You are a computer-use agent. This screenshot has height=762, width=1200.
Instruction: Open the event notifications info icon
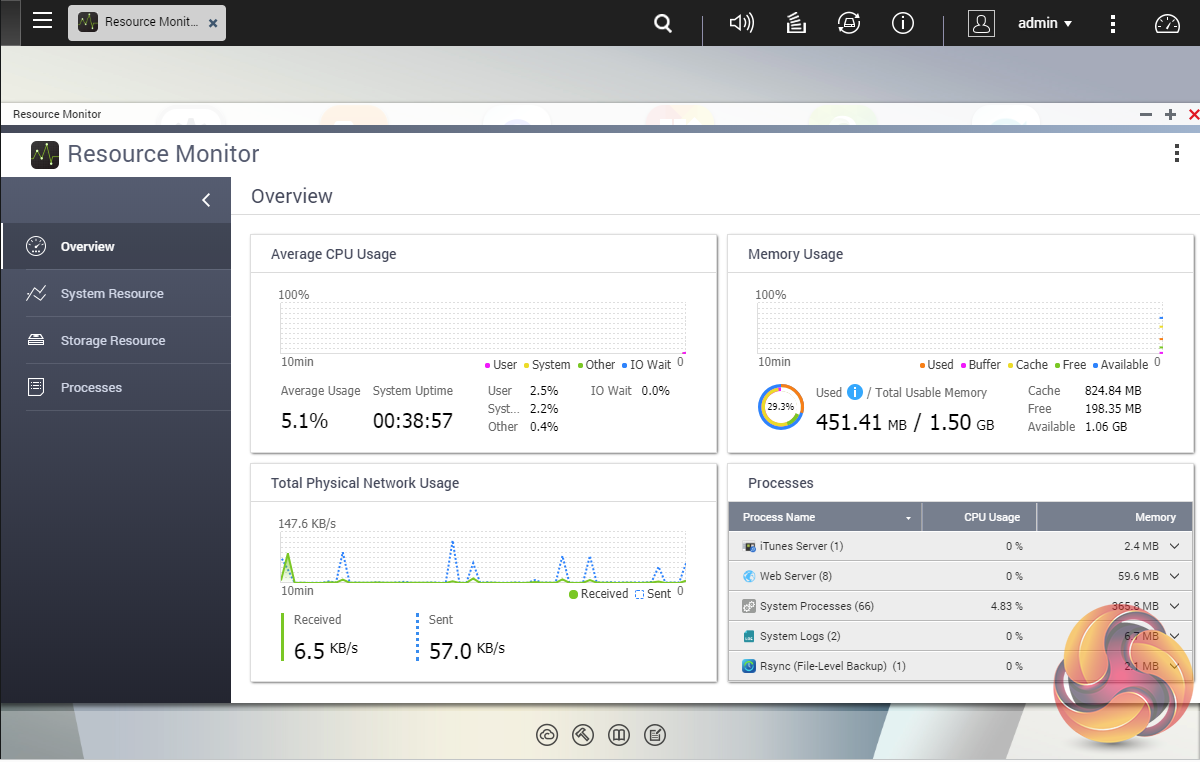click(903, 23)
